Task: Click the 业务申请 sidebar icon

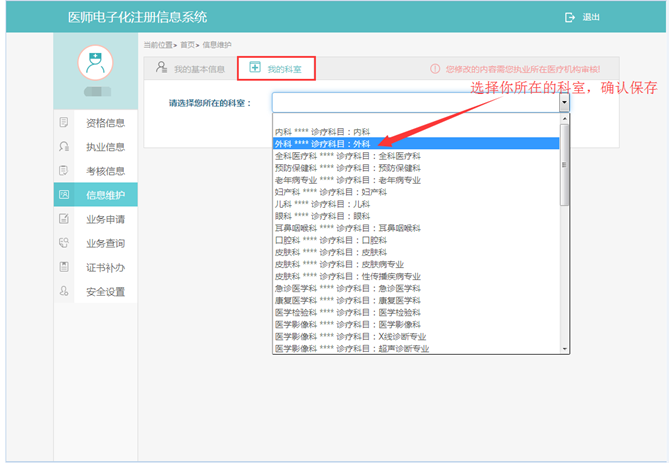Action: coord(65,219)
